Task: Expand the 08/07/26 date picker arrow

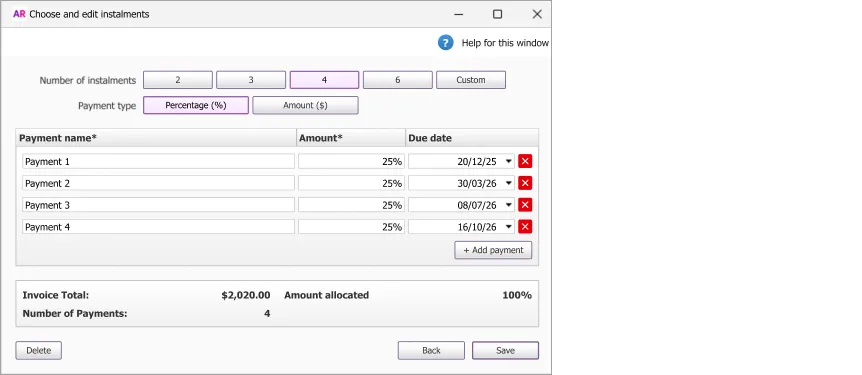Action: coord(509,205)
